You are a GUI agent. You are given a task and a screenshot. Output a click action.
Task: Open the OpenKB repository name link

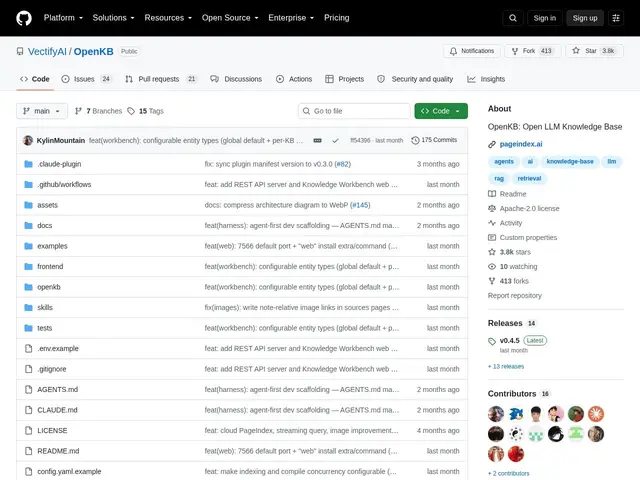(x=93, y=51)
